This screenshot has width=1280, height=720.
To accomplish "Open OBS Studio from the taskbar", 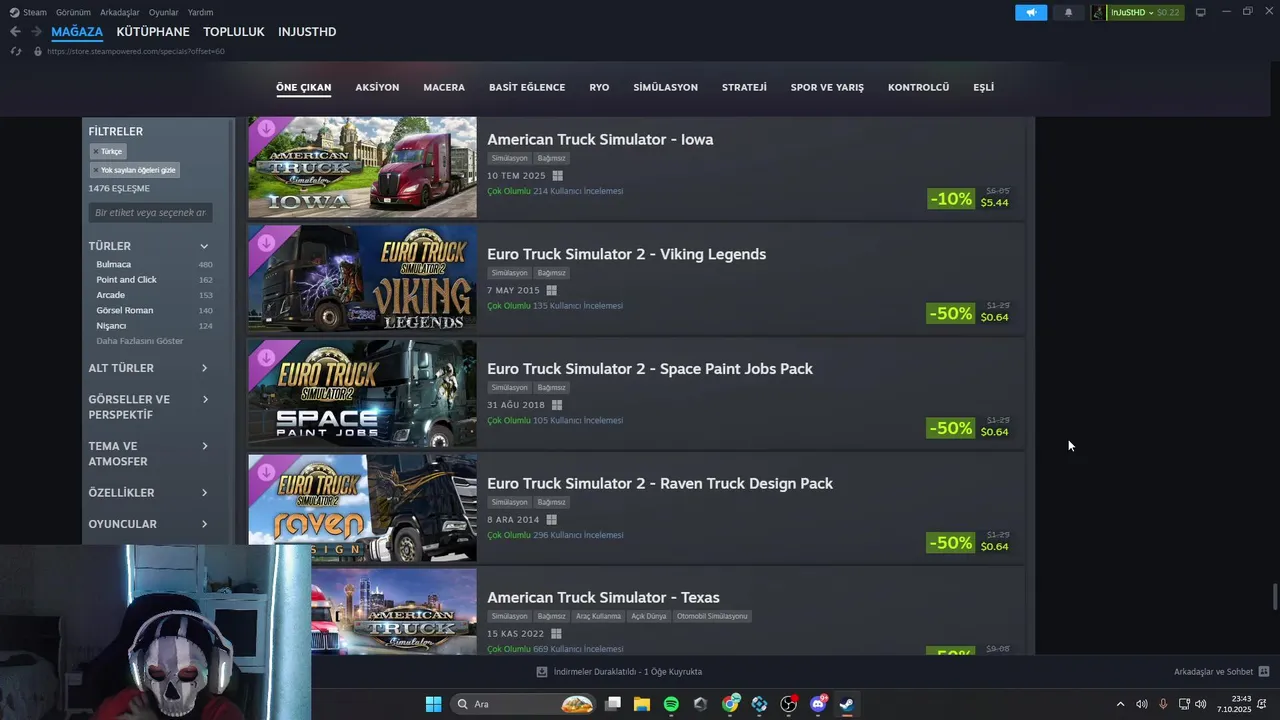I will (x=788, y=704).
